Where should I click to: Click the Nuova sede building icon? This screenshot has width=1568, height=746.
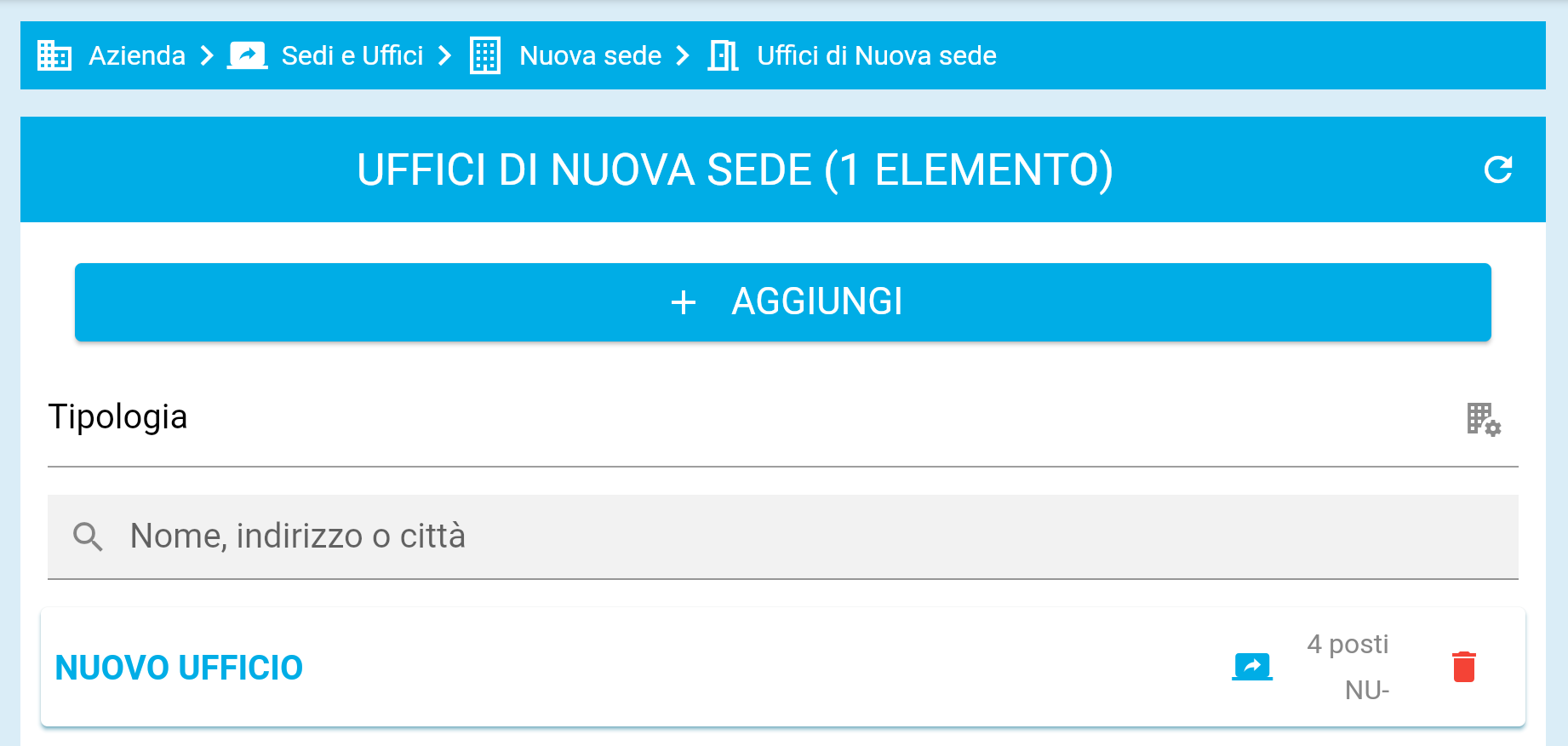(485, 56)
